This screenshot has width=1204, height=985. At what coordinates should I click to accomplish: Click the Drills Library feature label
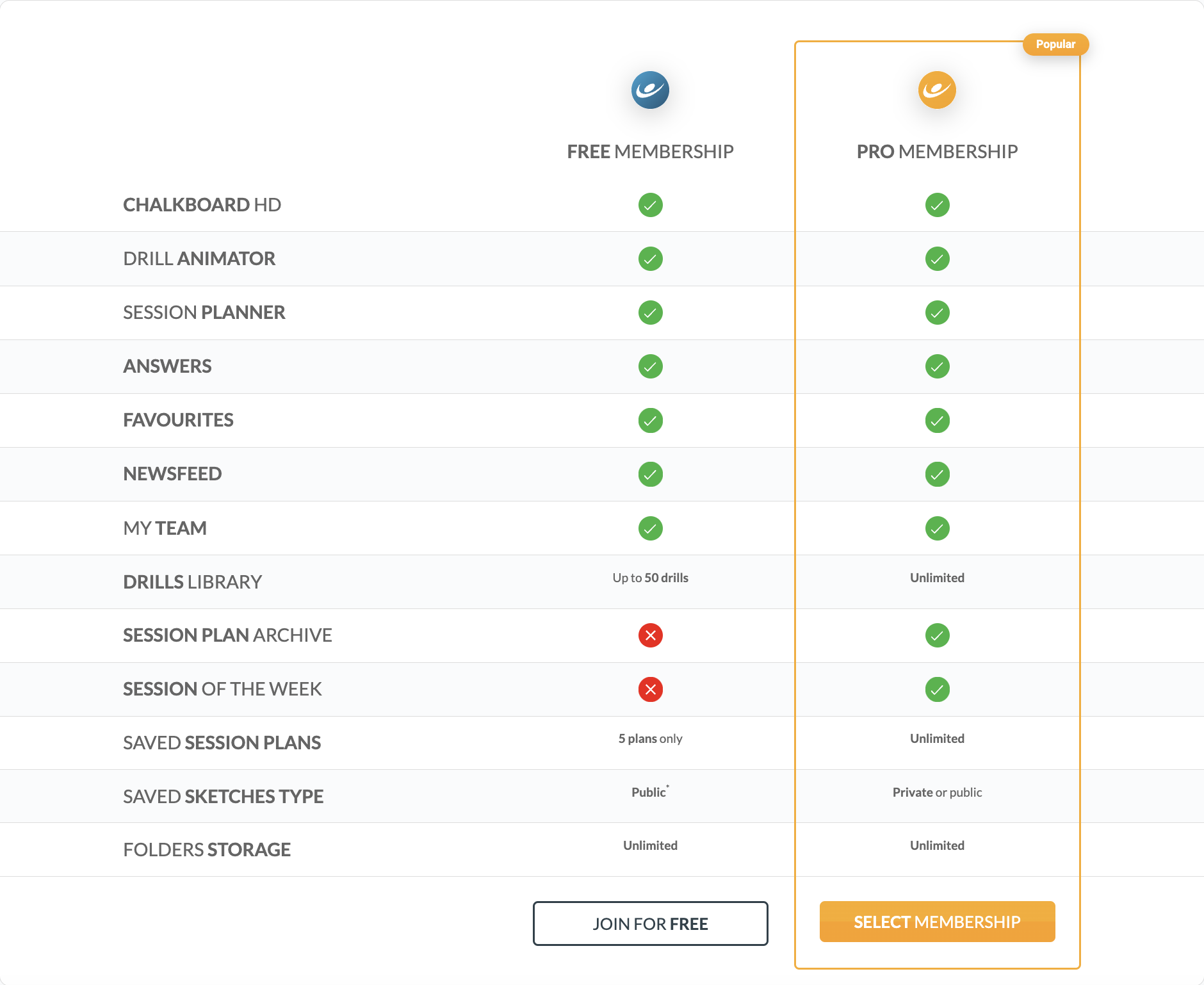pos(192,582)
